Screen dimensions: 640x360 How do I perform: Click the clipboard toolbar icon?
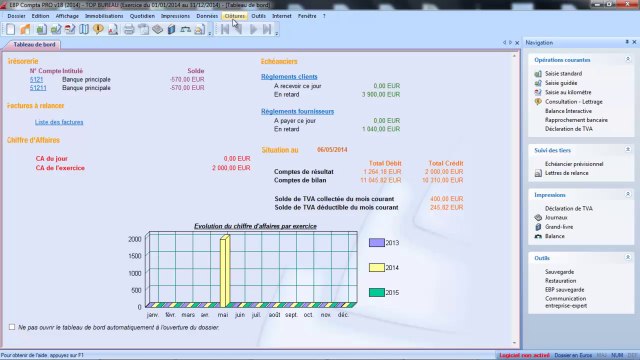tap(143, 29)
